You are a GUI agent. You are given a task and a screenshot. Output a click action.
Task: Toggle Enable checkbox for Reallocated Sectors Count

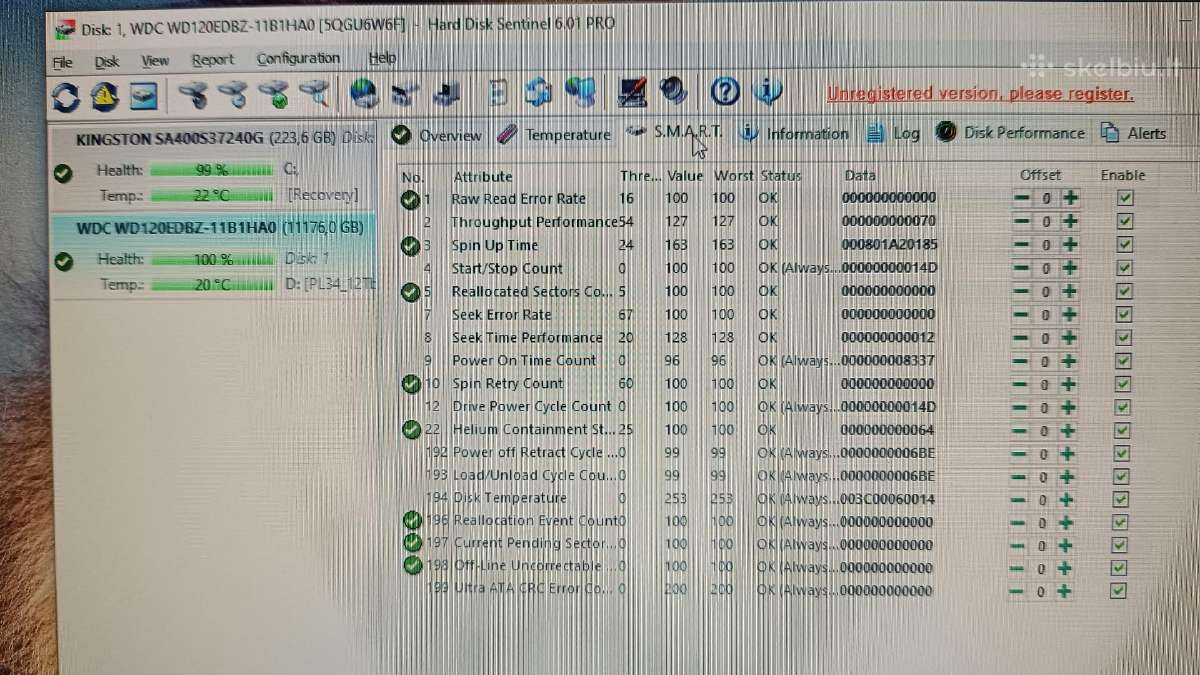pos(1124,291)
